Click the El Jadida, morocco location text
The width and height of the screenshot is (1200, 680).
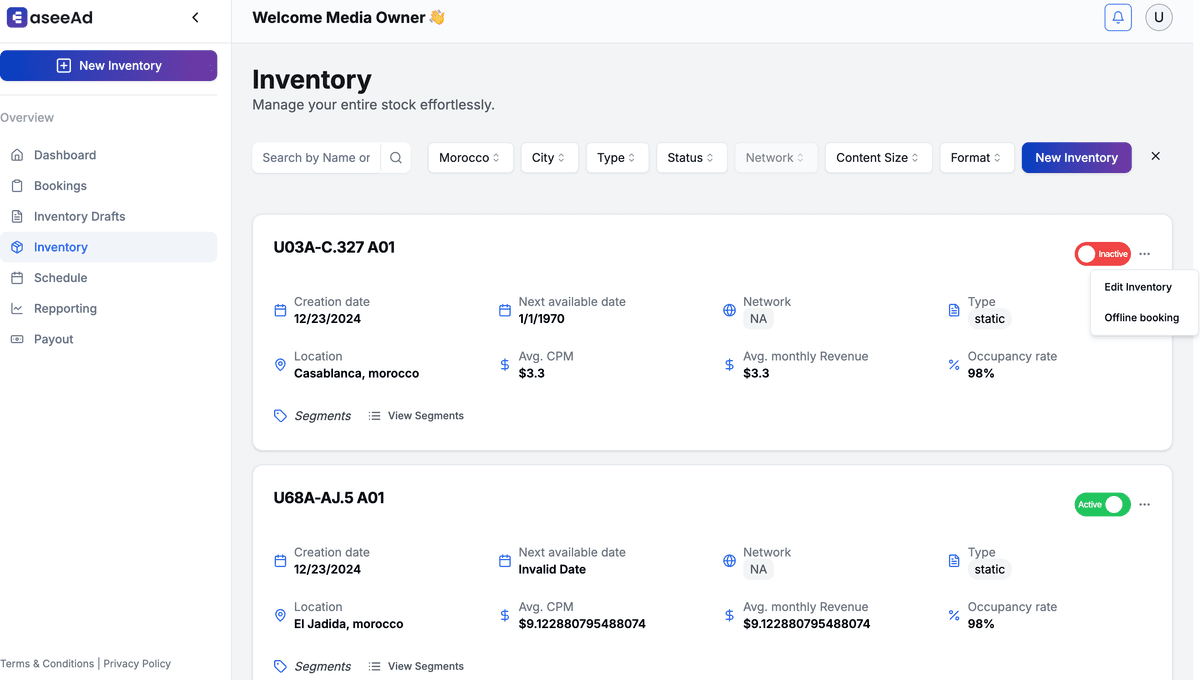349,624
